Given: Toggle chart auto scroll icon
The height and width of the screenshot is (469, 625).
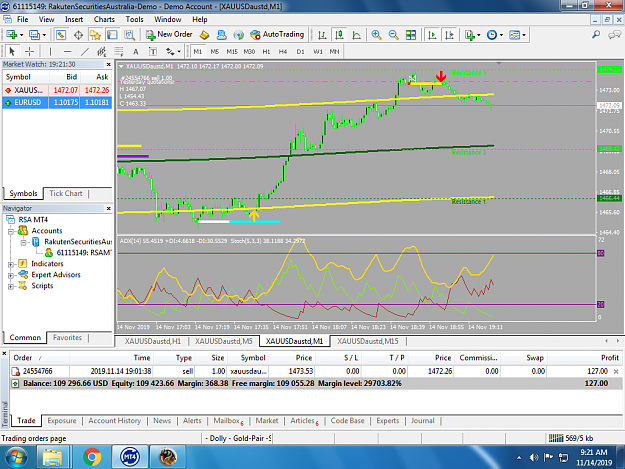Looking at the screenshot, I should point(432,35).
